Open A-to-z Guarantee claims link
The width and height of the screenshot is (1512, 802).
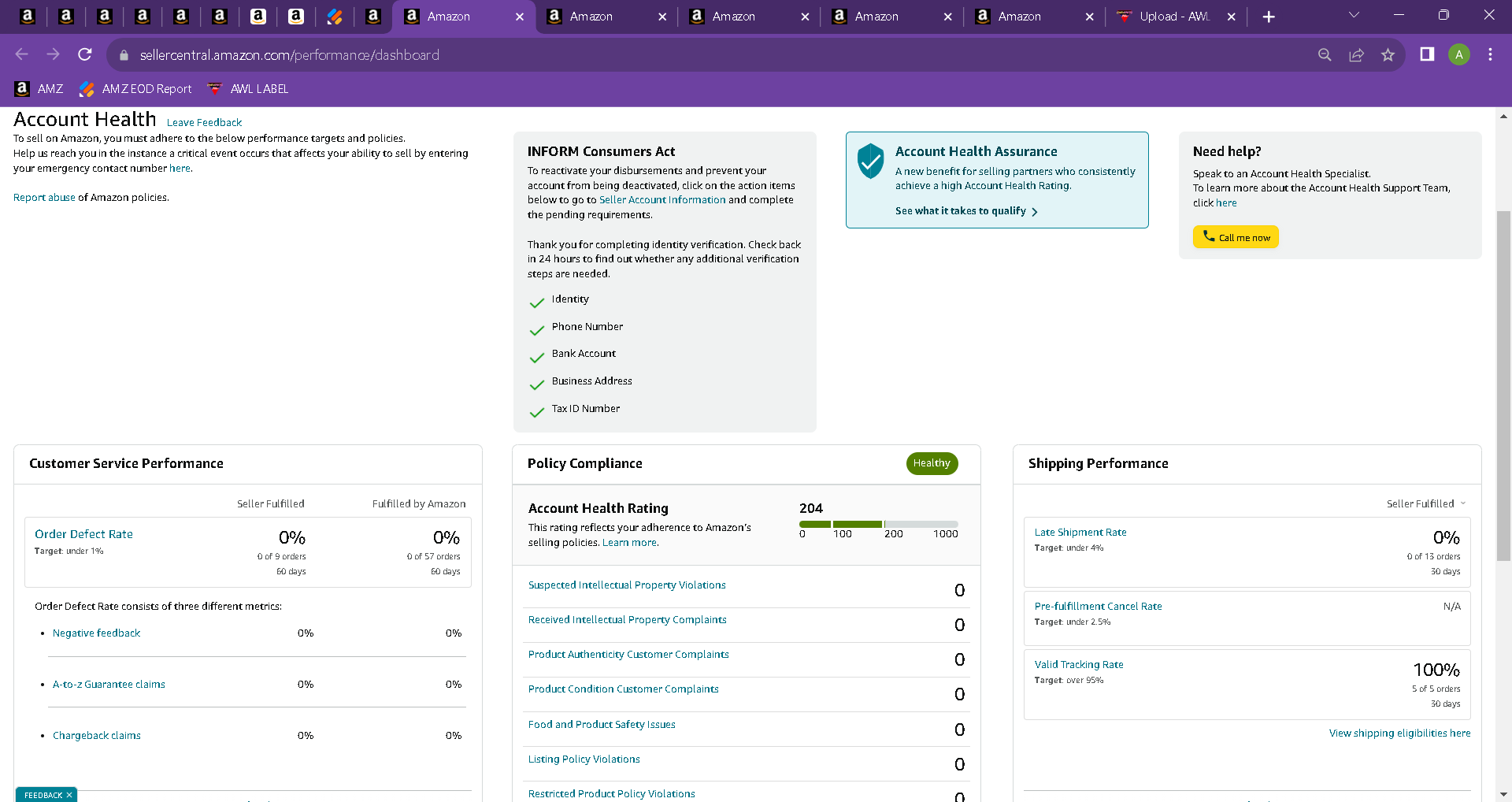pos(109,685)
